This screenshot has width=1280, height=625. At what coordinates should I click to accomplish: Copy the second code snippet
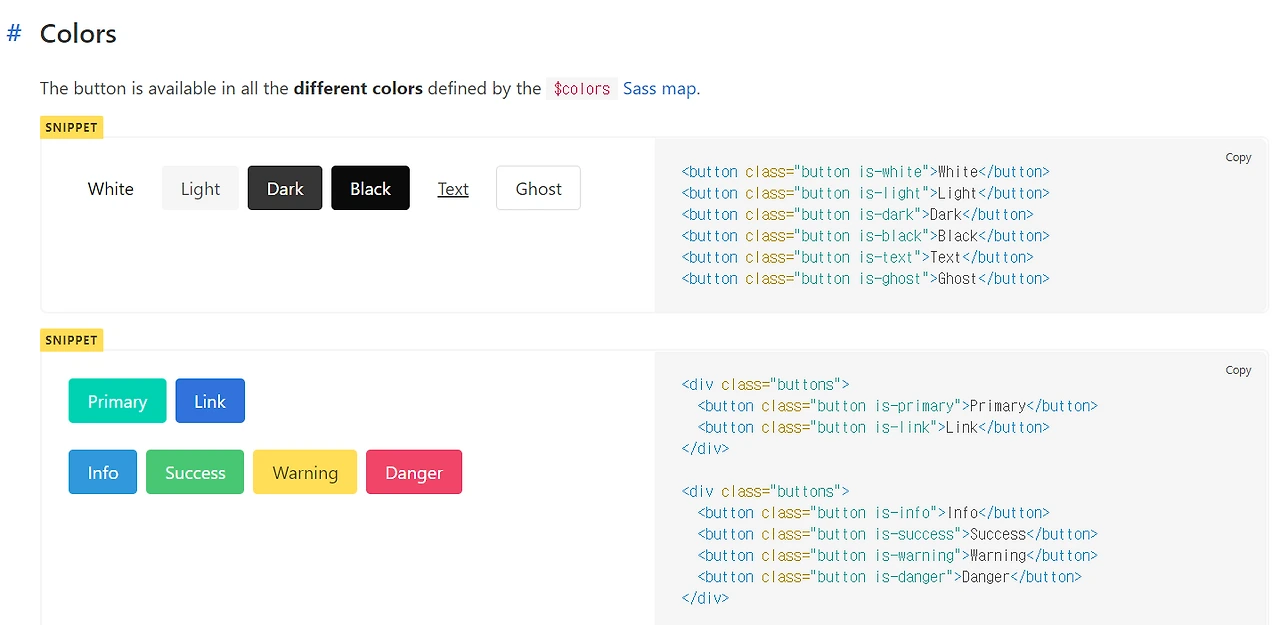tap(1238, 370)
